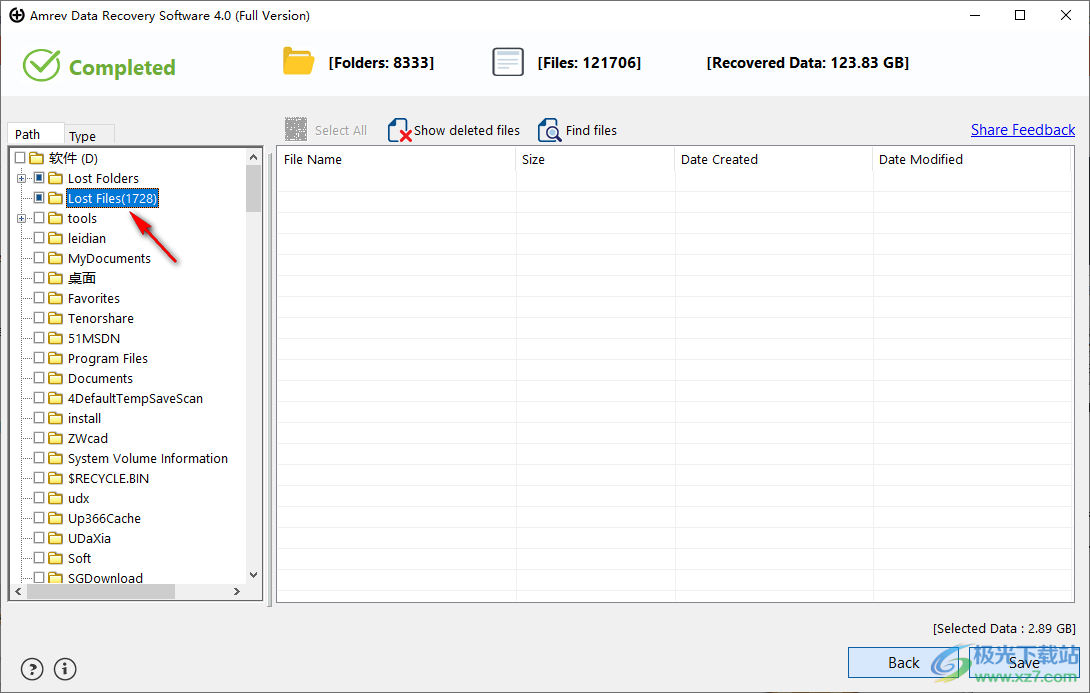
Task: Open the info icon at bottom left
Action: click(65, 668)
